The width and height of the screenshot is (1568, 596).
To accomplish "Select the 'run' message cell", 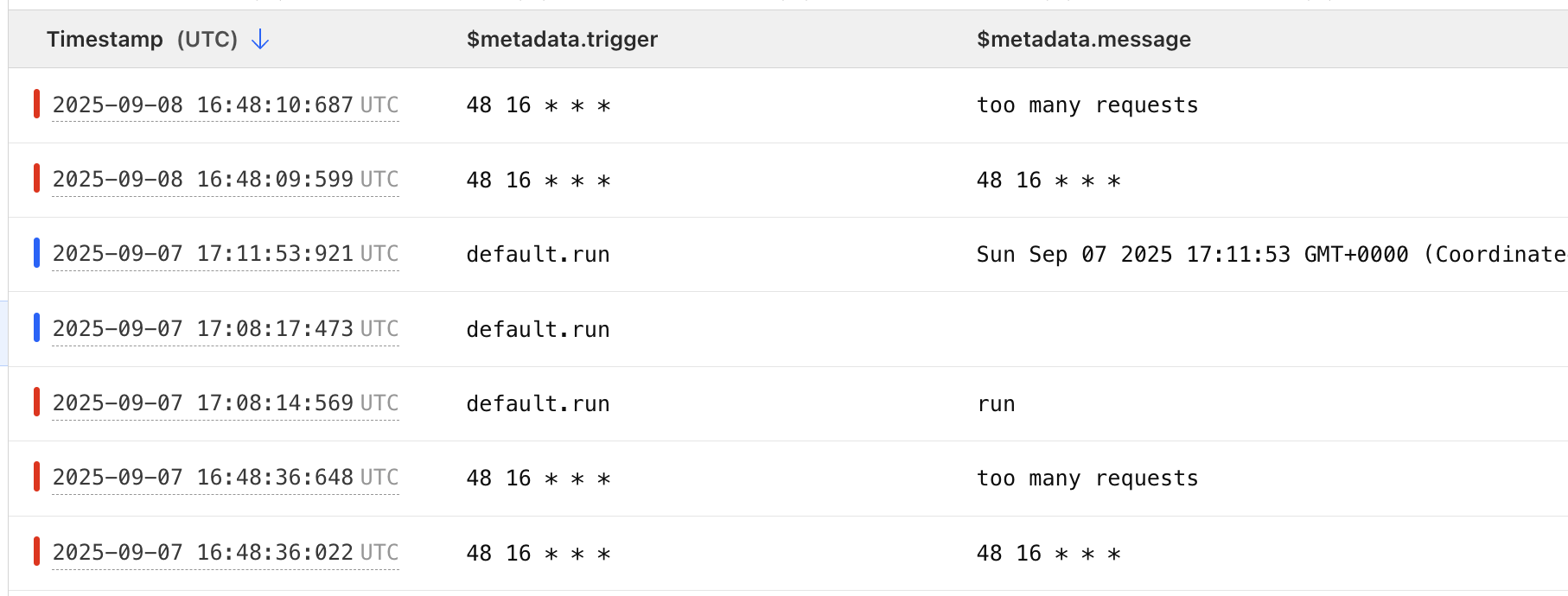I will coord(996,404).
